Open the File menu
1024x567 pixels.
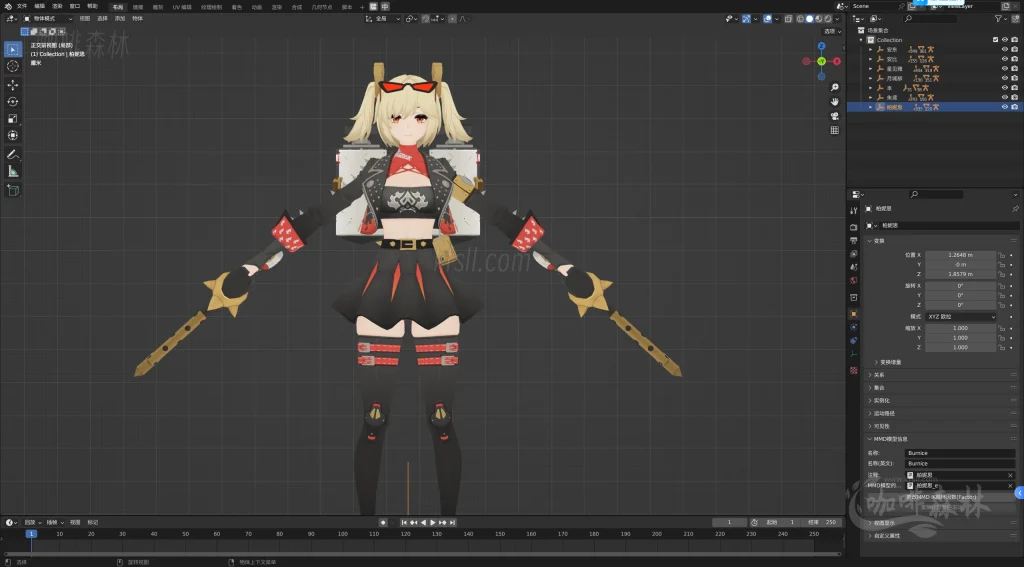(x=22, y=6)
